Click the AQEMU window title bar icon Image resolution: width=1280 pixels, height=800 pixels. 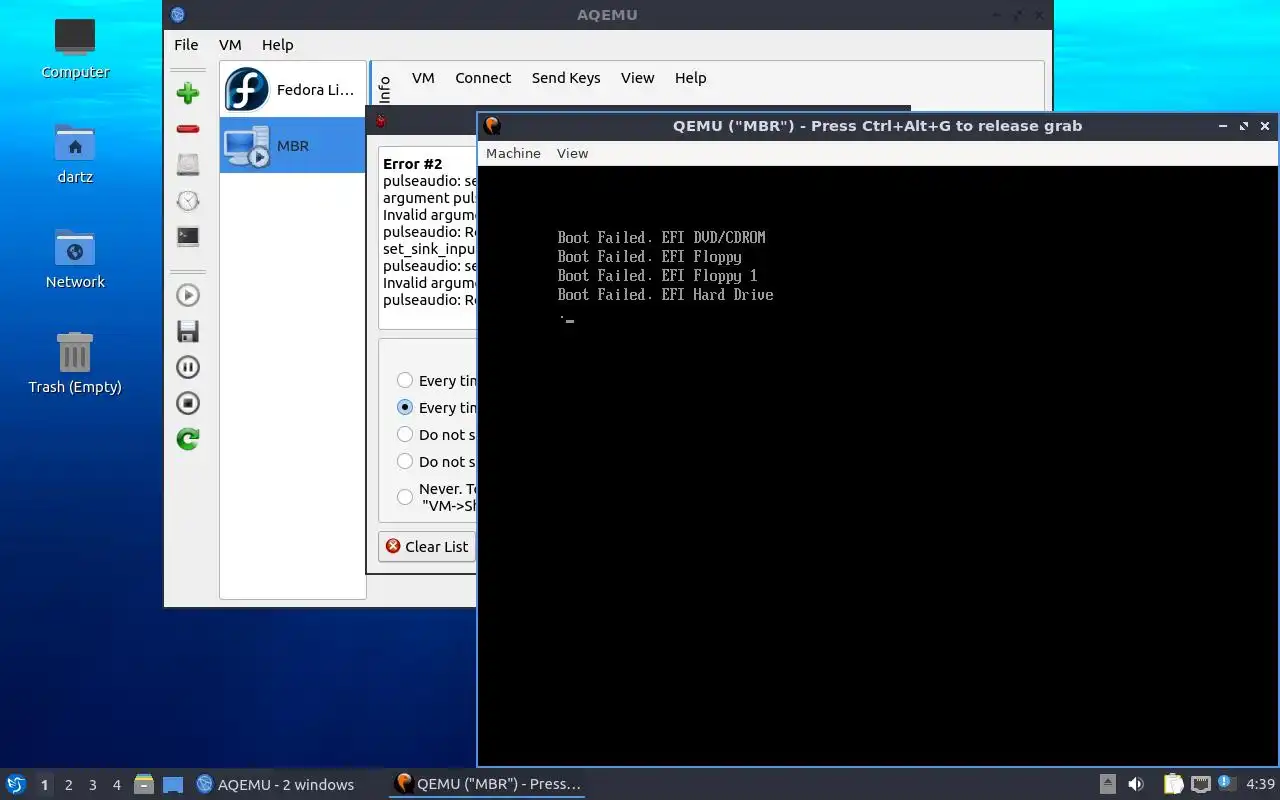point(178,14)
